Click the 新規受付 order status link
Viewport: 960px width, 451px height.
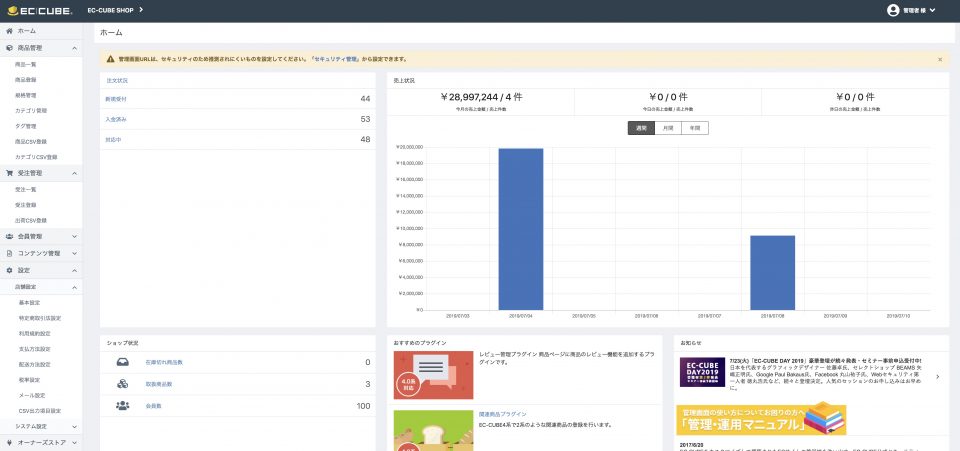coord(117,99)
